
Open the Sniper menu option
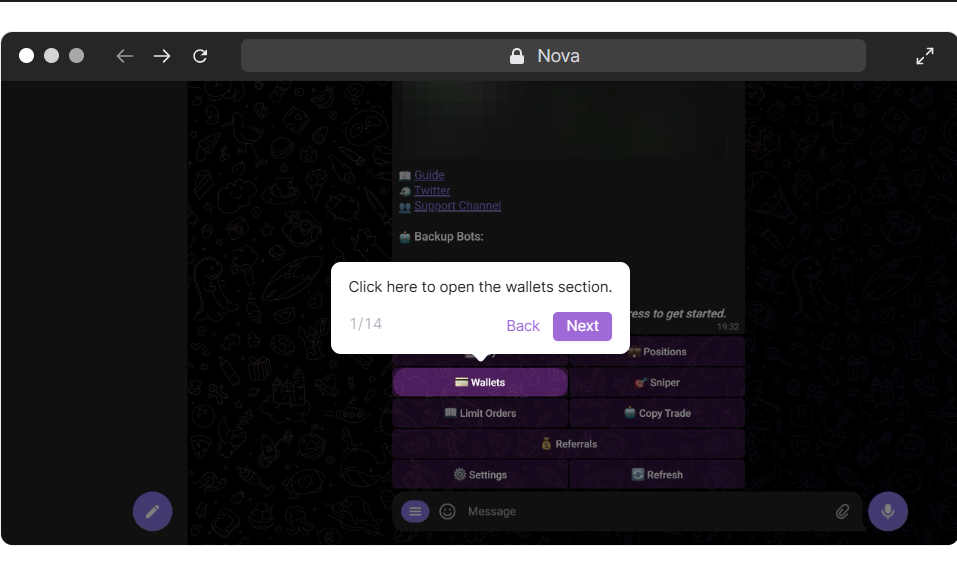tap(657, 382)
